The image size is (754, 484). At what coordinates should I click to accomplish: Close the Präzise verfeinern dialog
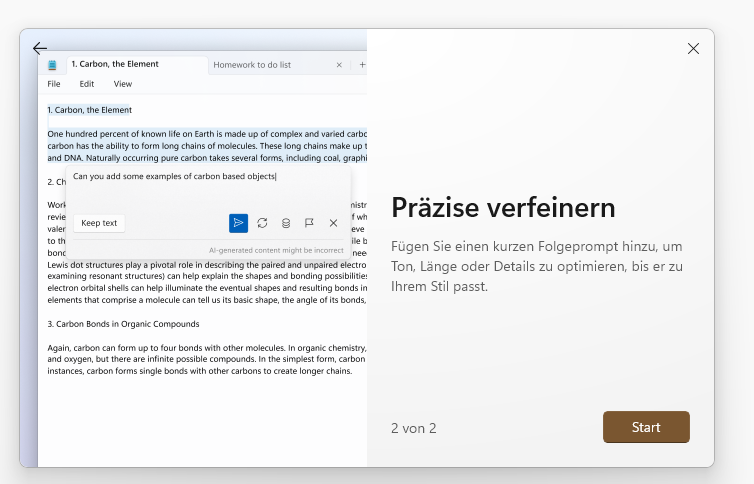(x=693, y=49)
